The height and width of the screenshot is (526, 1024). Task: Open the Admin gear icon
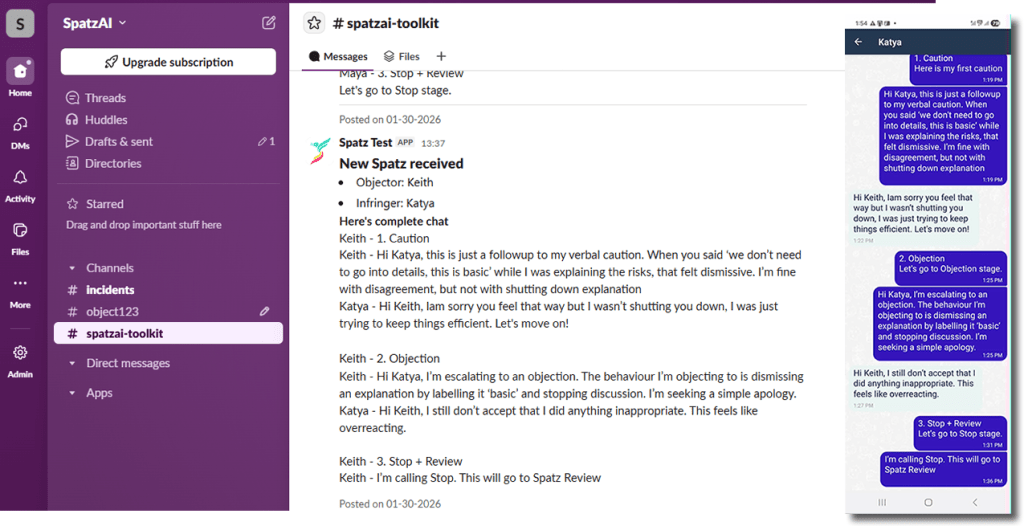coord(20,353)
